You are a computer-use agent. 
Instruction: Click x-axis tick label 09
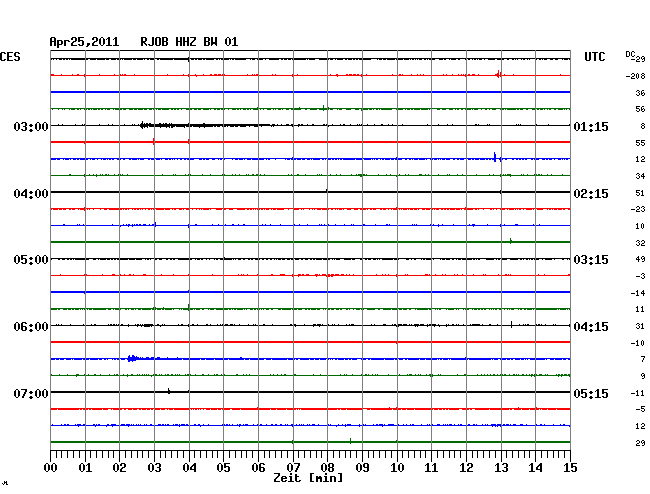(362, 467)
